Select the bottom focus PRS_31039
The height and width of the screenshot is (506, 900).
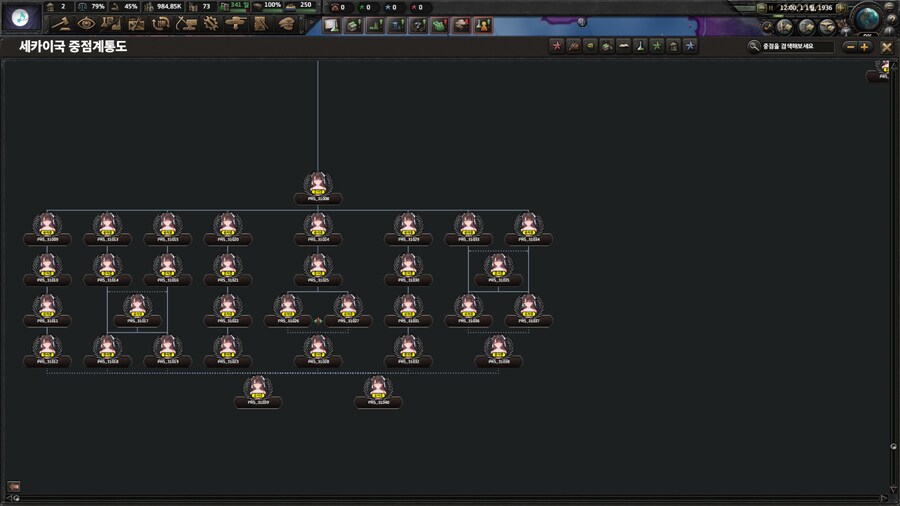pyautogui.click(x=258, y=390)
